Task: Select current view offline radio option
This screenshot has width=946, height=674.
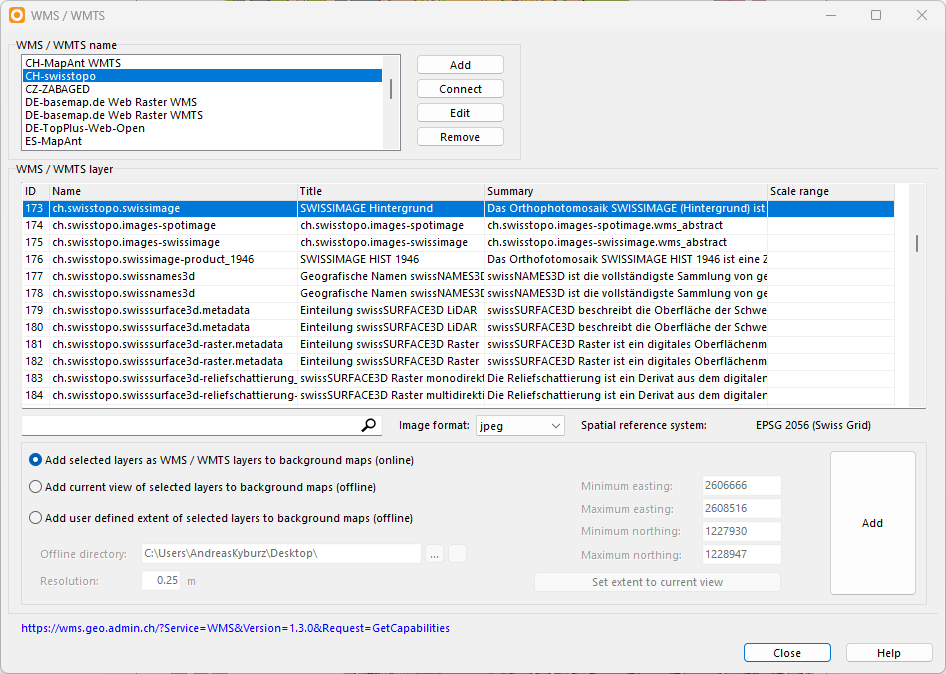Action: point(36,487)
